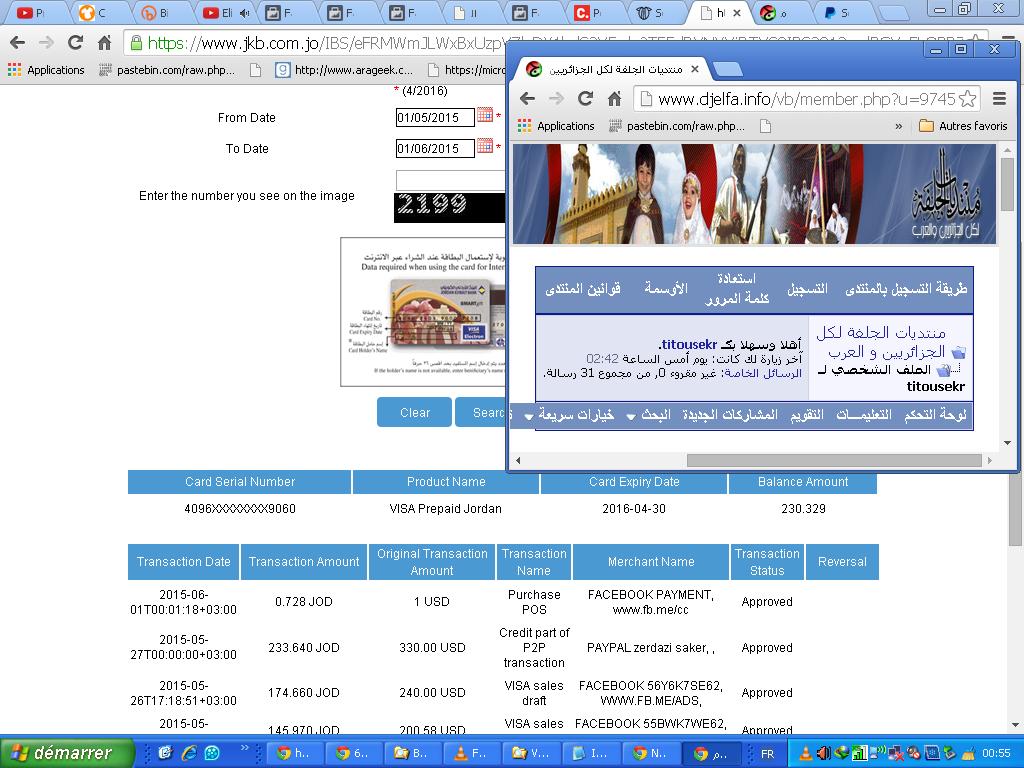This screenshot has height=768, width=1024.
Task: Open home page in the jkb.com.jo window
Action: pyautogui.click(x=104, y=43)
